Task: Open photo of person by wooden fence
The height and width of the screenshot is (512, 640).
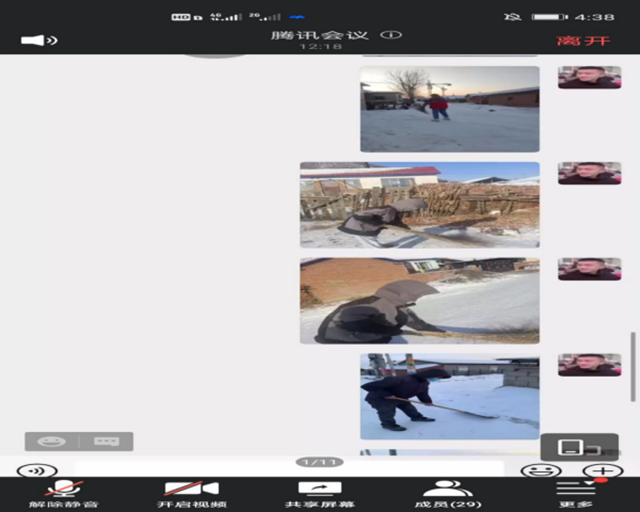Action: tap(419, 205)
